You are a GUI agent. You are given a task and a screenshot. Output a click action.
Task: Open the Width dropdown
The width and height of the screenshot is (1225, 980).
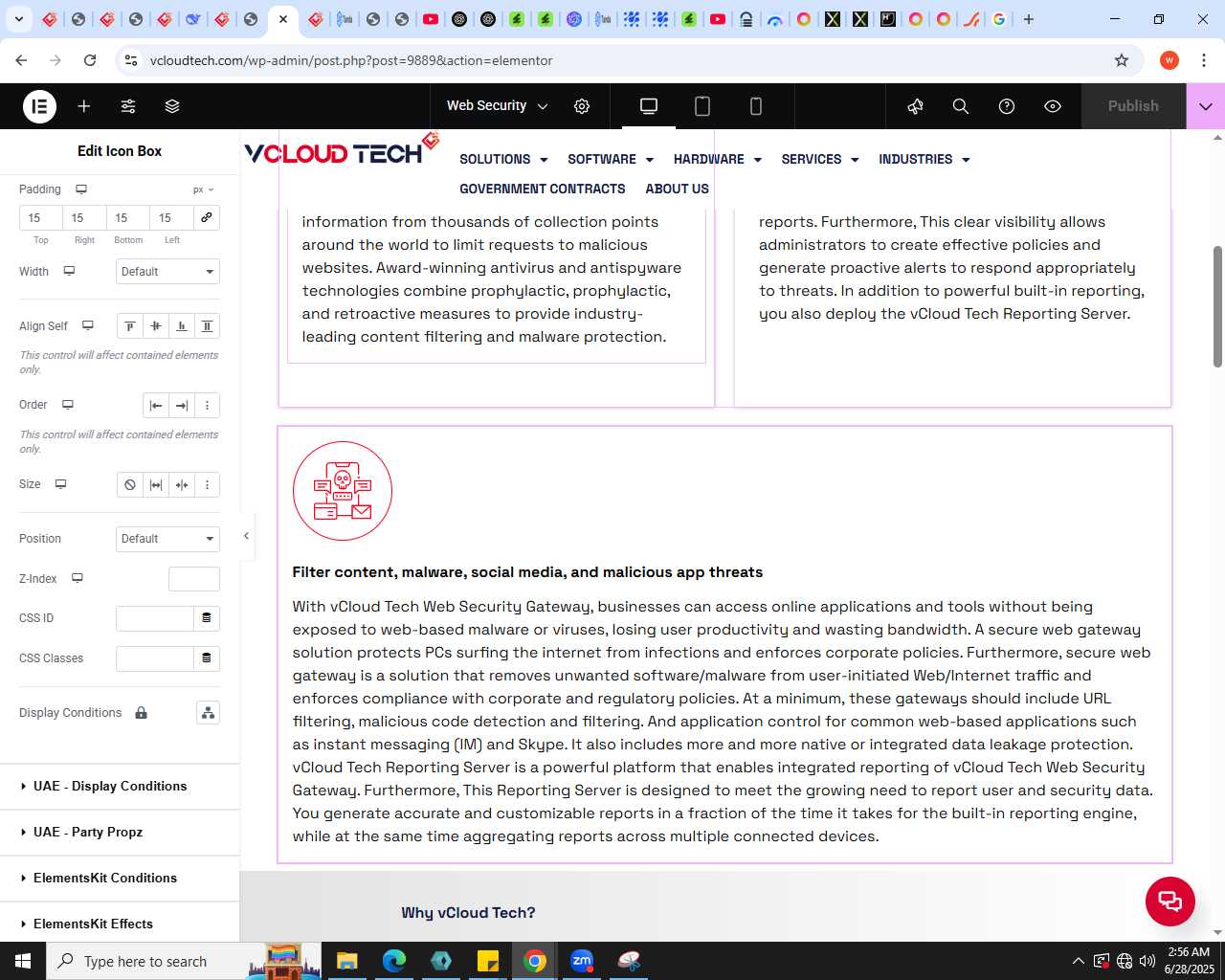[167, 272]
